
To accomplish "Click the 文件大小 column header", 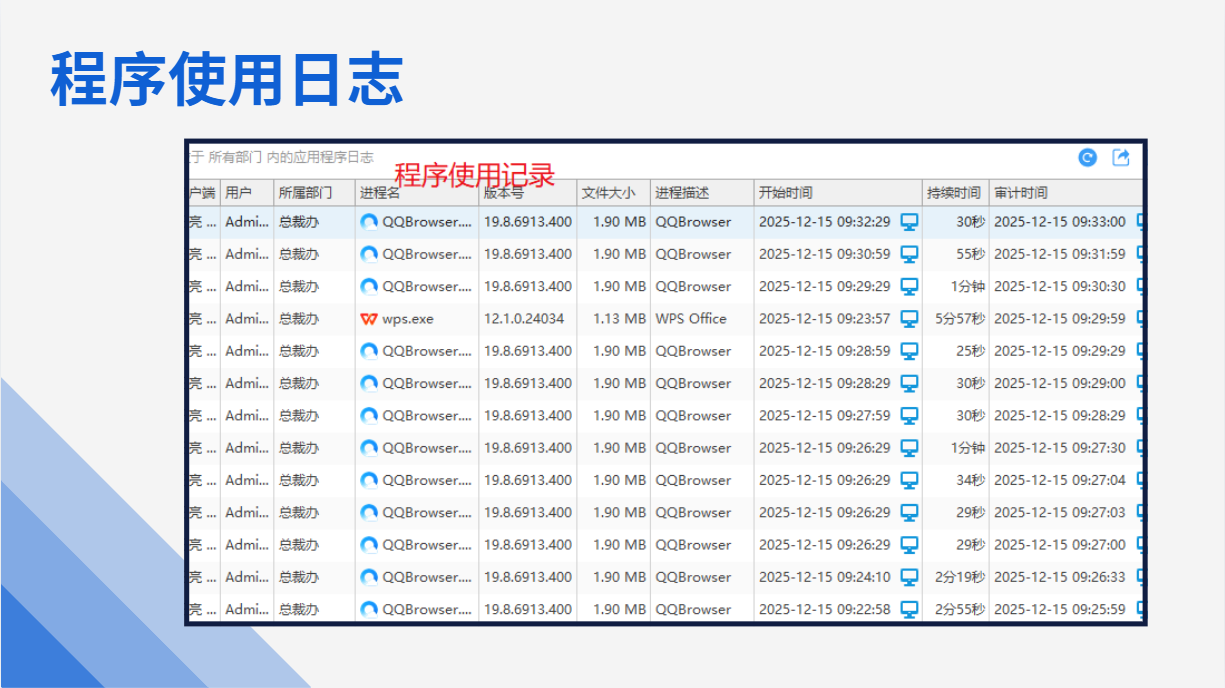I will [x=608, y=193].
